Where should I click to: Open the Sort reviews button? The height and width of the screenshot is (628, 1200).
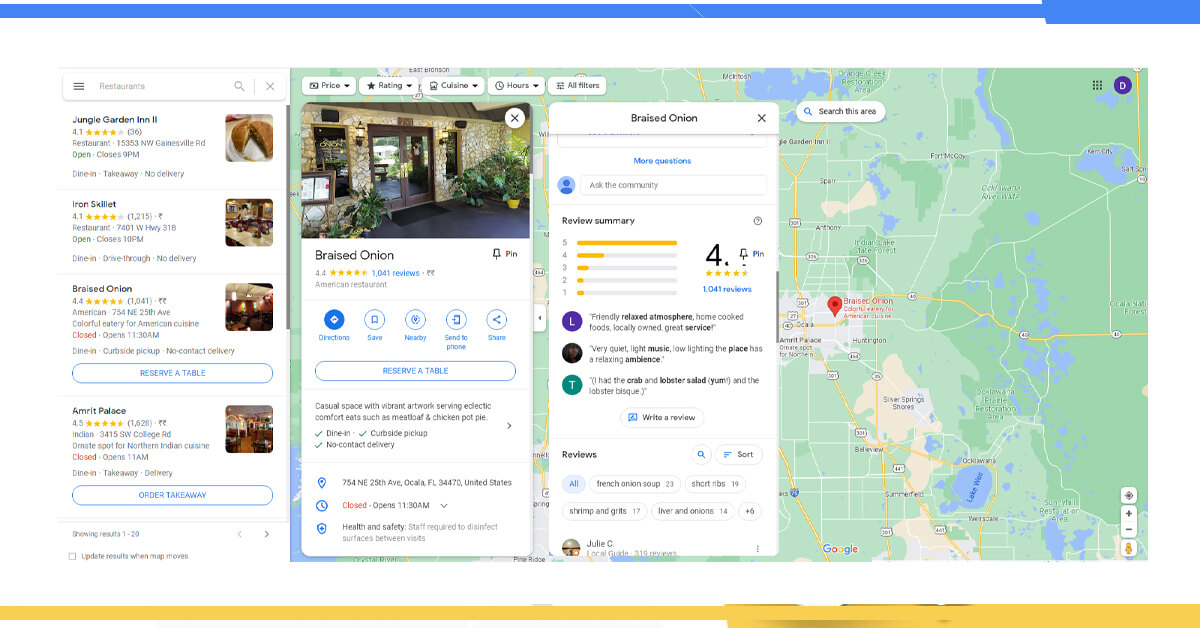coord(739,454)
